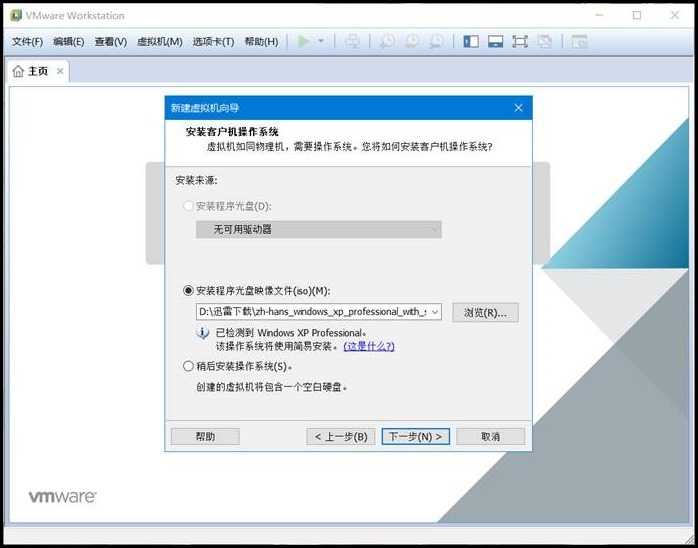698x548 pixels.
Task: Click the console view icon at toolbar end
Action: click(579, 41)
